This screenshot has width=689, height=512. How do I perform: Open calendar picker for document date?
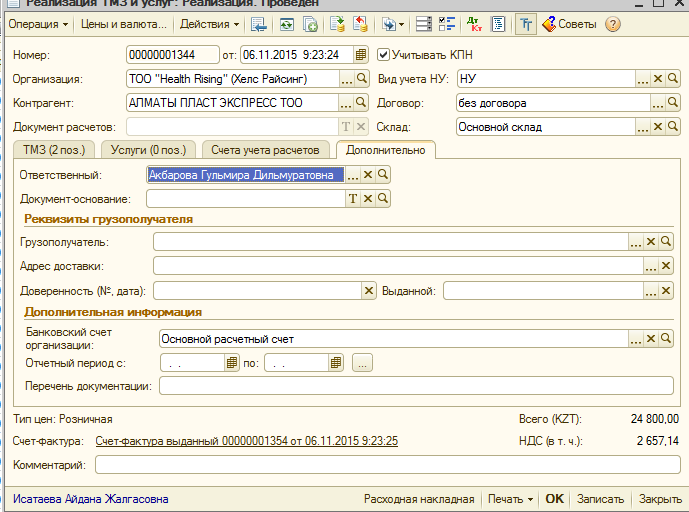pyautogui.click(x=361, y=55)
